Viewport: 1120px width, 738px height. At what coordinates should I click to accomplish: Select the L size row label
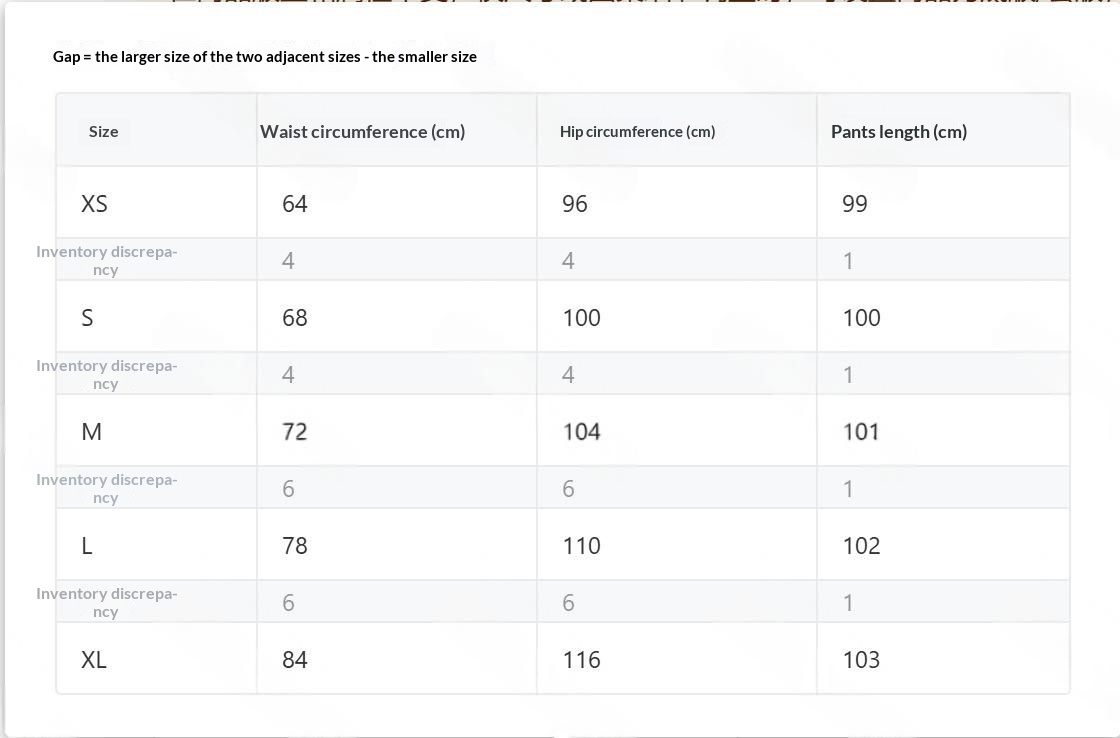tap(86, 546)
